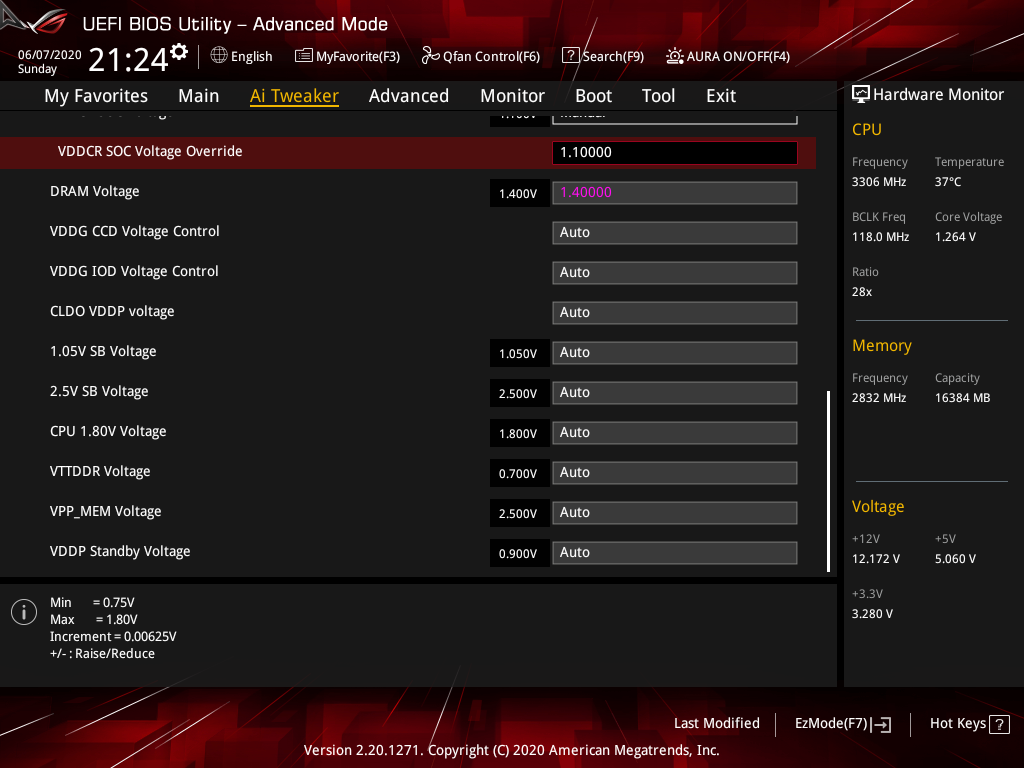Image resolution: width=1024 pixels, height=768 pixels.
Task: Click the memory capacity 16384 MB value
Action: [x=962, y=398]
